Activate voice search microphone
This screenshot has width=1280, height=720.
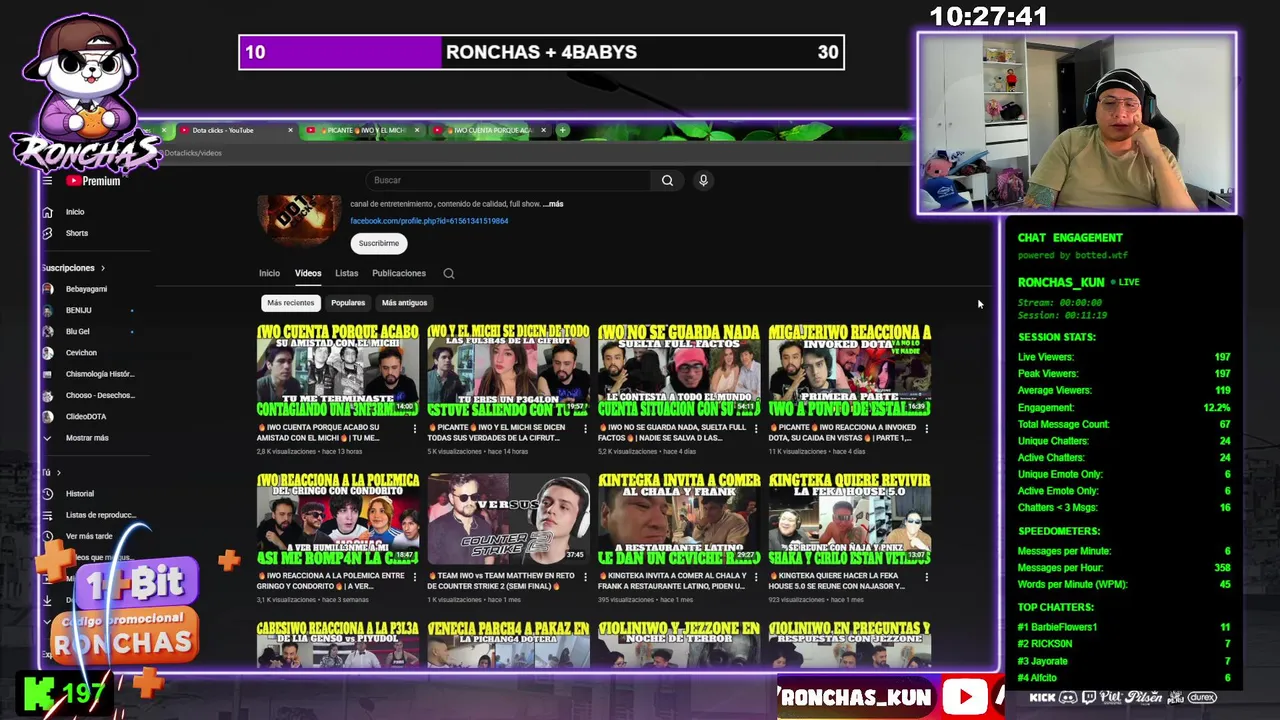pyautogui.click(x=703, y=180)
